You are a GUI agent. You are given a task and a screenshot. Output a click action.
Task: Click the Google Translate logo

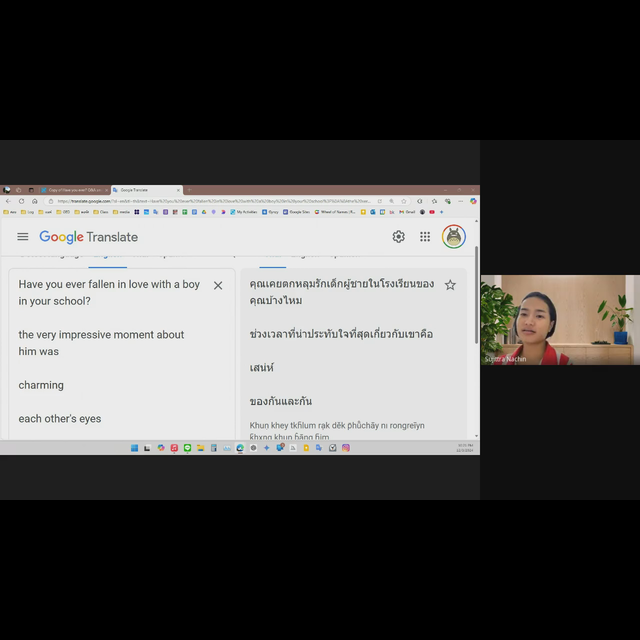[88, 237]
